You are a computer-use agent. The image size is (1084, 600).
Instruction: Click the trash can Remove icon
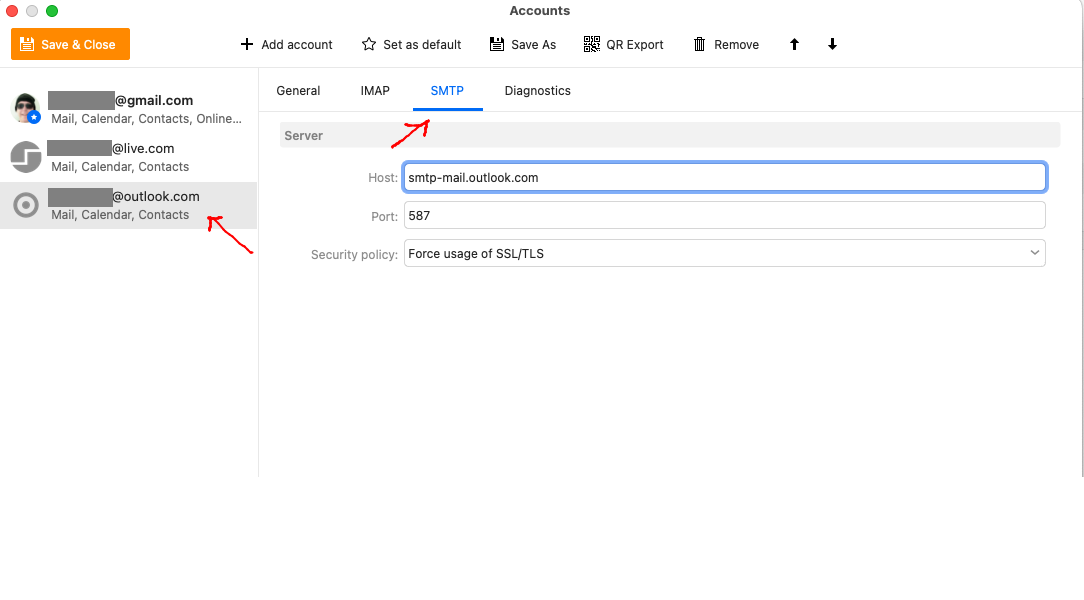tap(700, 44)
